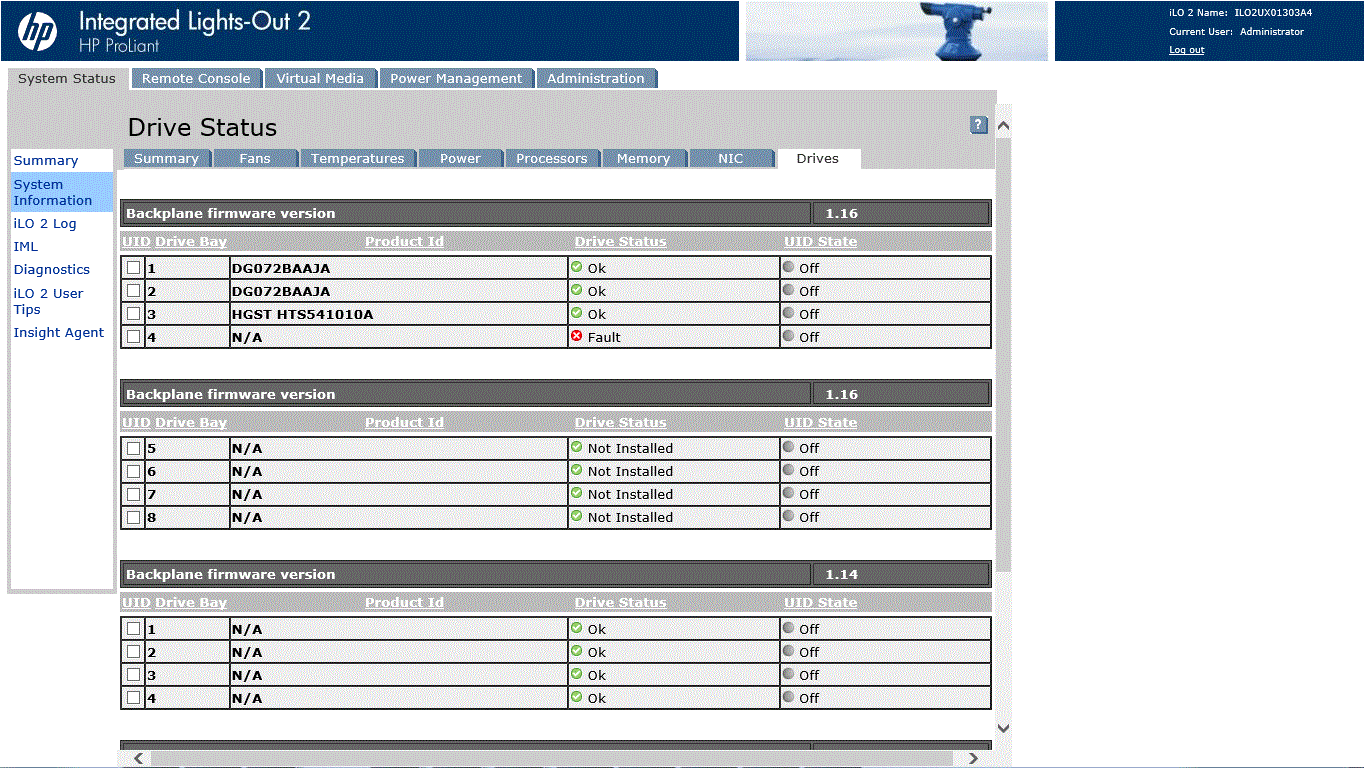Check the UID box for first-backplane bay 1
The height and width of the screenshot is (768, 1364).
134,268
